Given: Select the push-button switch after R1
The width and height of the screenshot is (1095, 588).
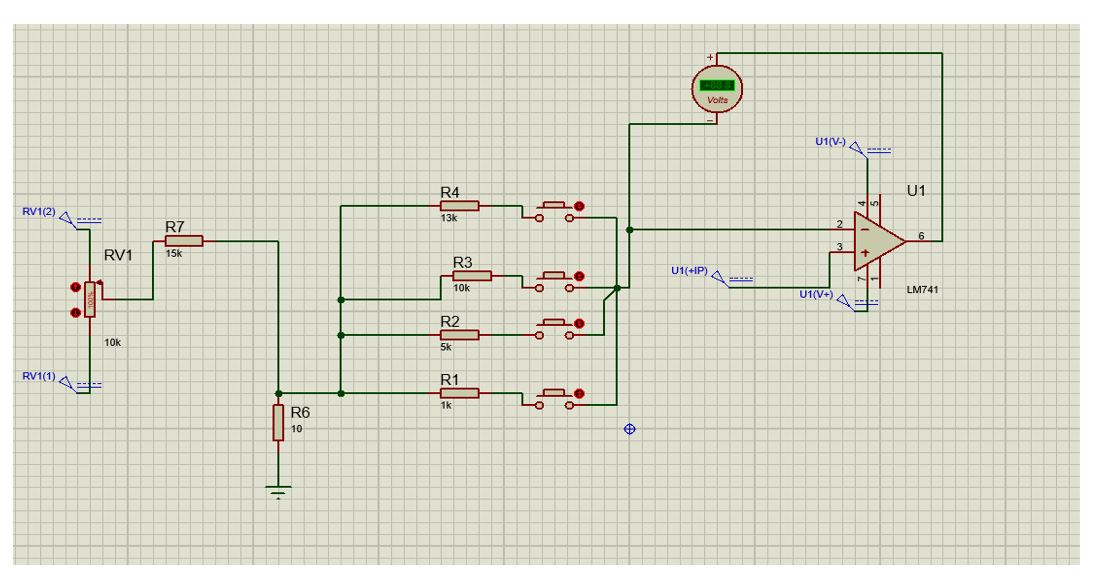Looking at the screenshot, I should [554, 399].
